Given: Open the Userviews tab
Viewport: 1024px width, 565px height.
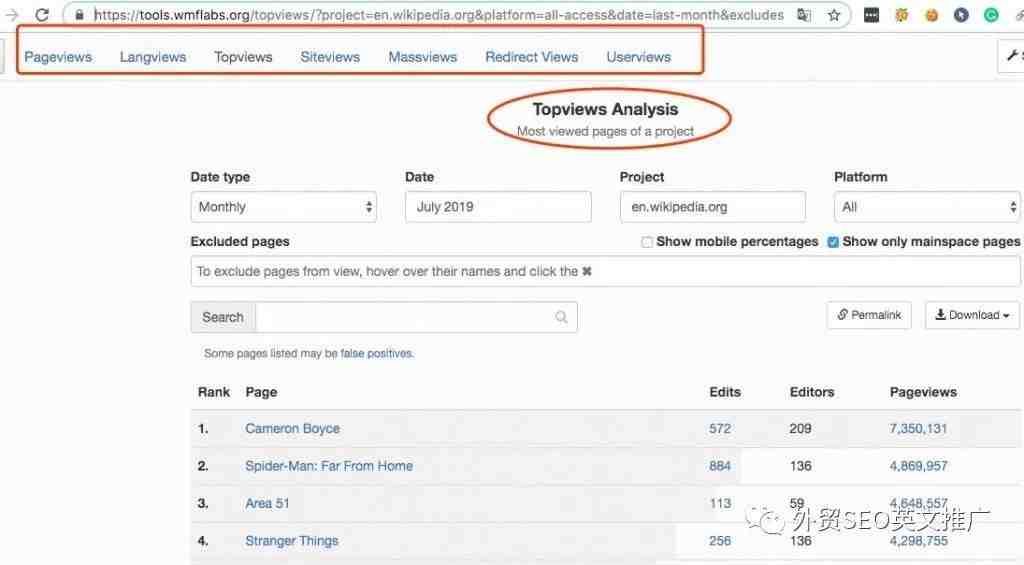Looking at the screenshot, I should point(638,57).
